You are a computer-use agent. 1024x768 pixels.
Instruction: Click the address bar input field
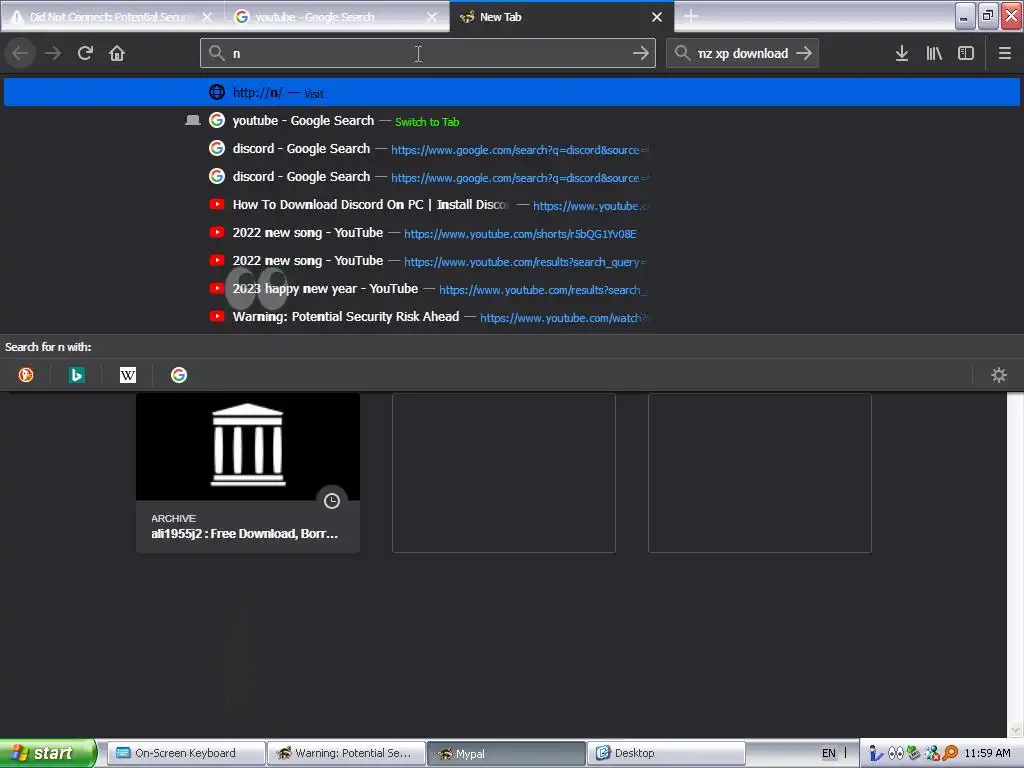tap(428, 53)
